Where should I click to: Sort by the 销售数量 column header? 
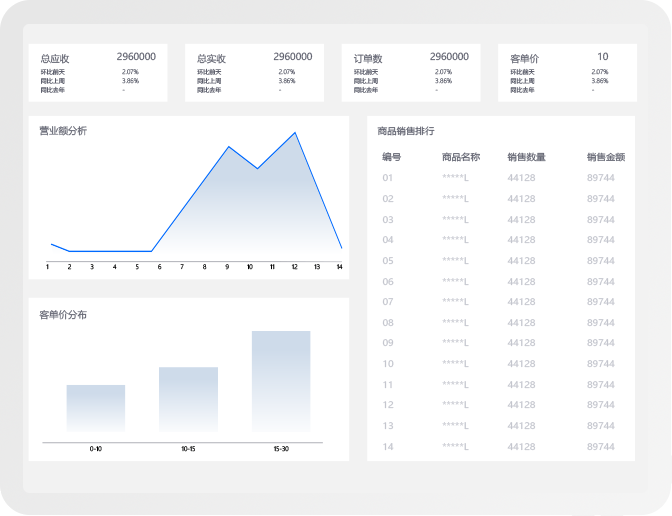(526, 157)
